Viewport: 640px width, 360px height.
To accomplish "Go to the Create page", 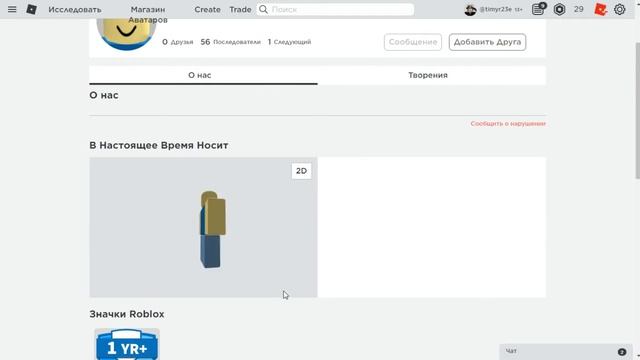I will [x=207, y=9].
